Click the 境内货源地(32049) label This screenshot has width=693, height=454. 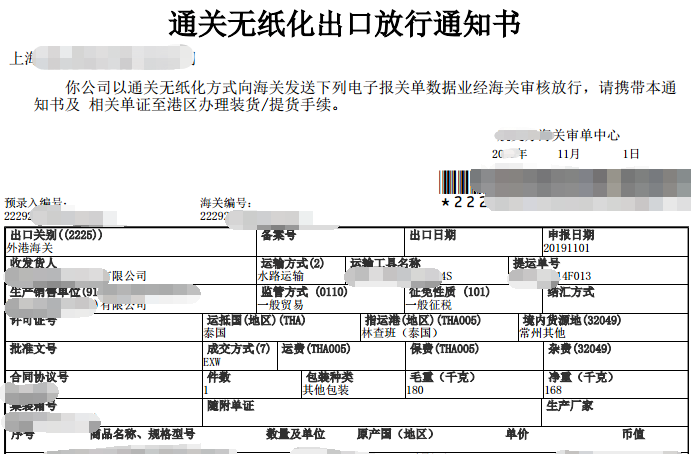572,320
